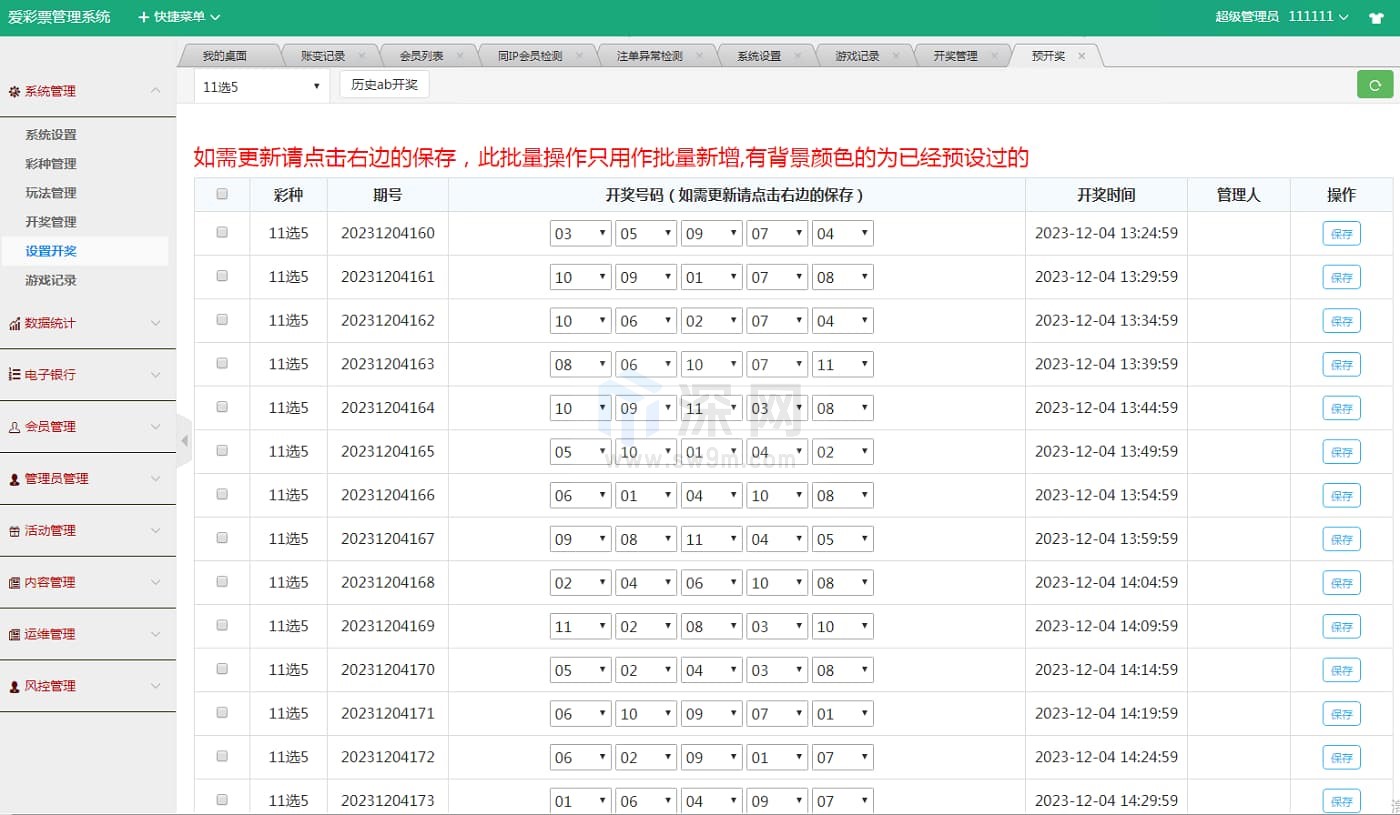Viewport: 1400px width, 815px height.
Task: Open 会员管理 sidebar section
Action: [87, 426]
